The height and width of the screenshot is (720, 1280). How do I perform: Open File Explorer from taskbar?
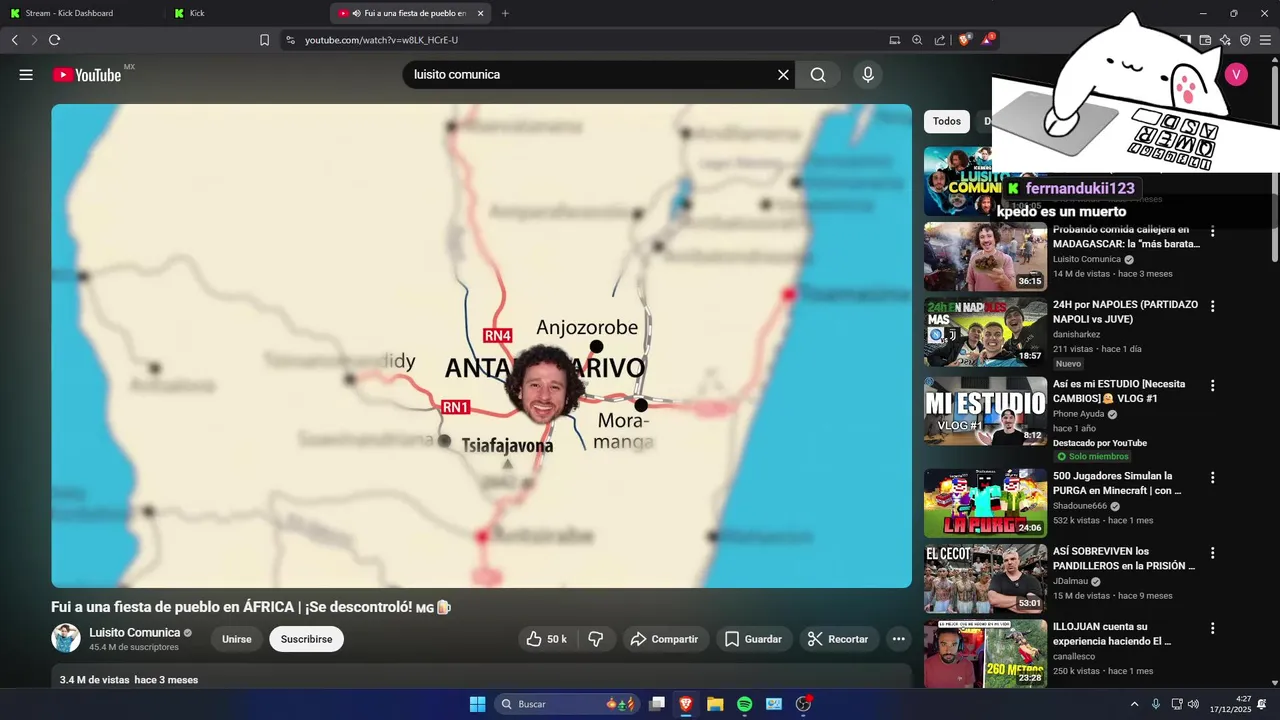point(715,704)
